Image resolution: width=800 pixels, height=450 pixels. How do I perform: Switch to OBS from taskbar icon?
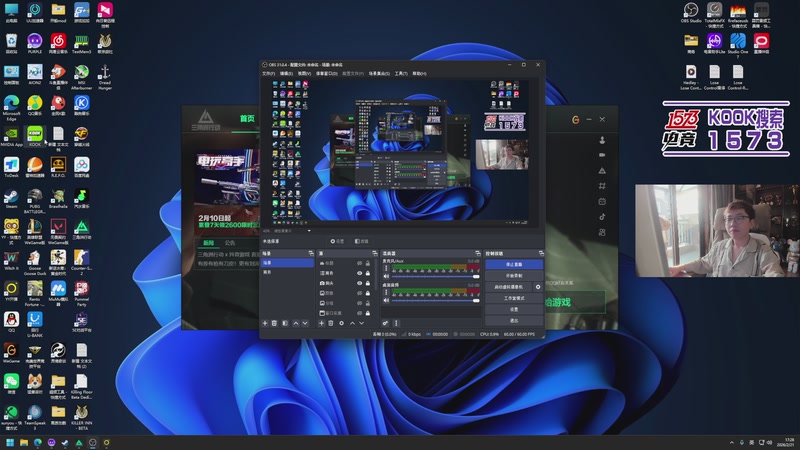click(x=92, y=442)
